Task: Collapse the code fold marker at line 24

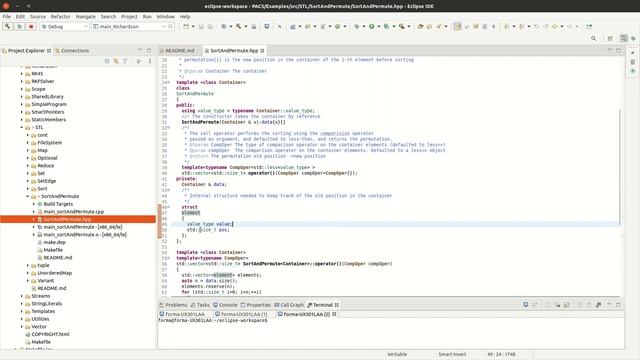Action: [169, 82]
